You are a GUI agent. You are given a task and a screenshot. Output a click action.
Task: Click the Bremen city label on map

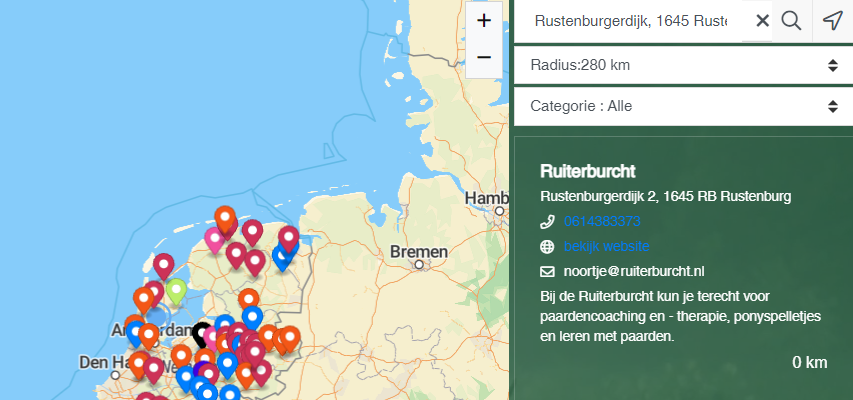(x=420, y=250)
